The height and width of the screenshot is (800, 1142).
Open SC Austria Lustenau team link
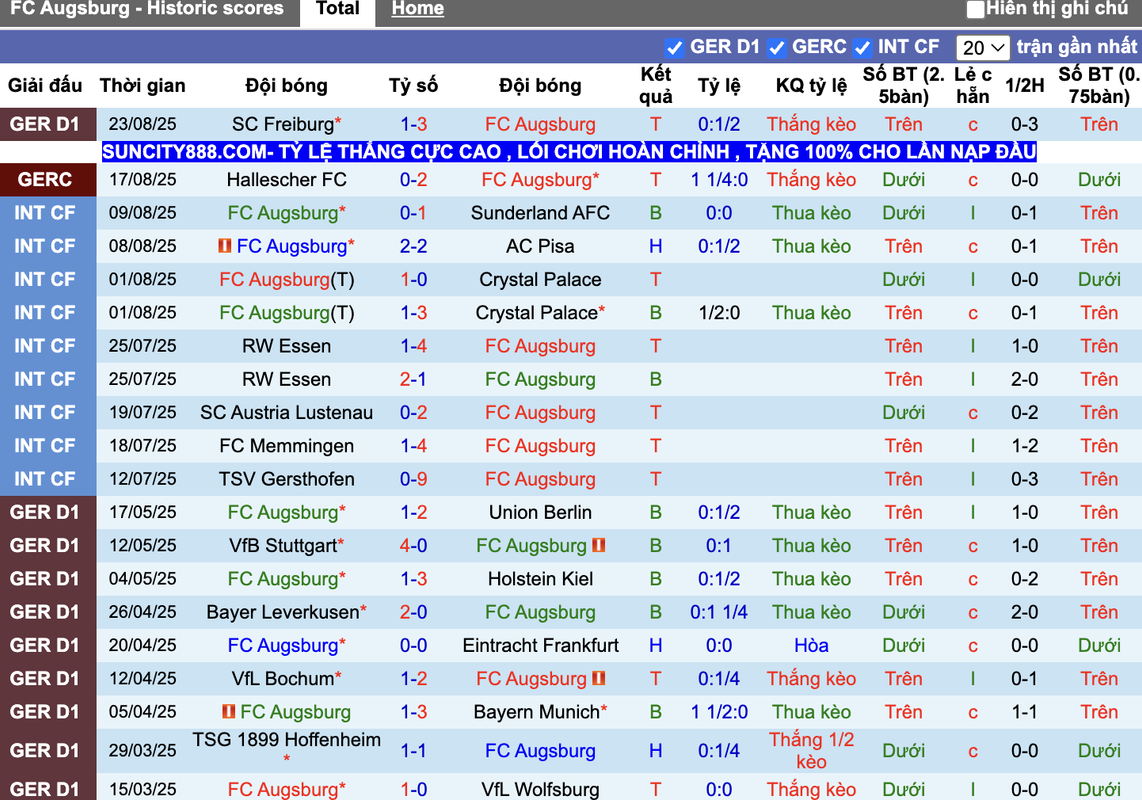pyautogui.click(x=286, y=413)
